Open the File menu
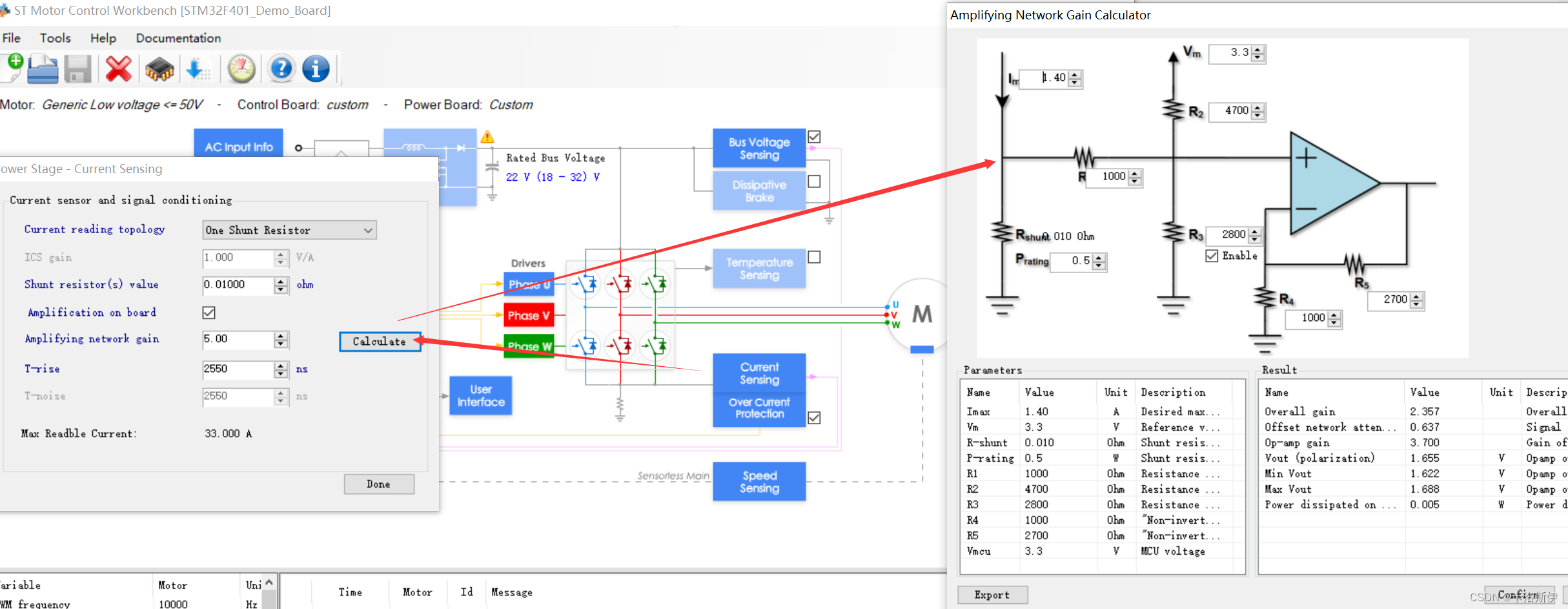 pos(11,38)
